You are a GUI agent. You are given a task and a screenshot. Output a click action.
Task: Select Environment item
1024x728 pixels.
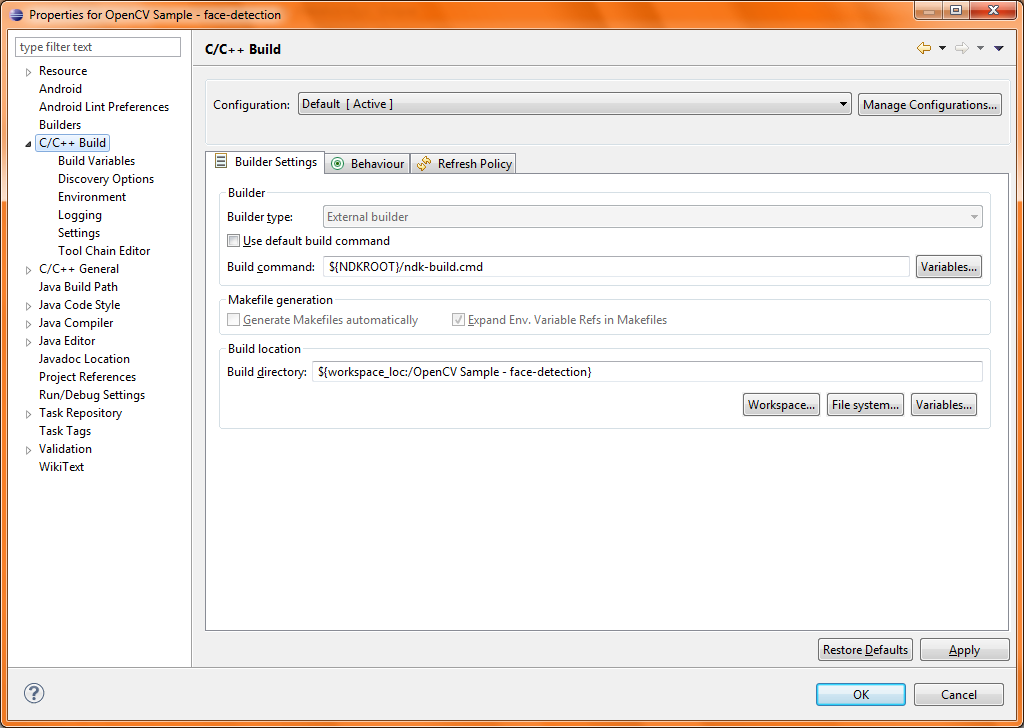click(92, 197)
